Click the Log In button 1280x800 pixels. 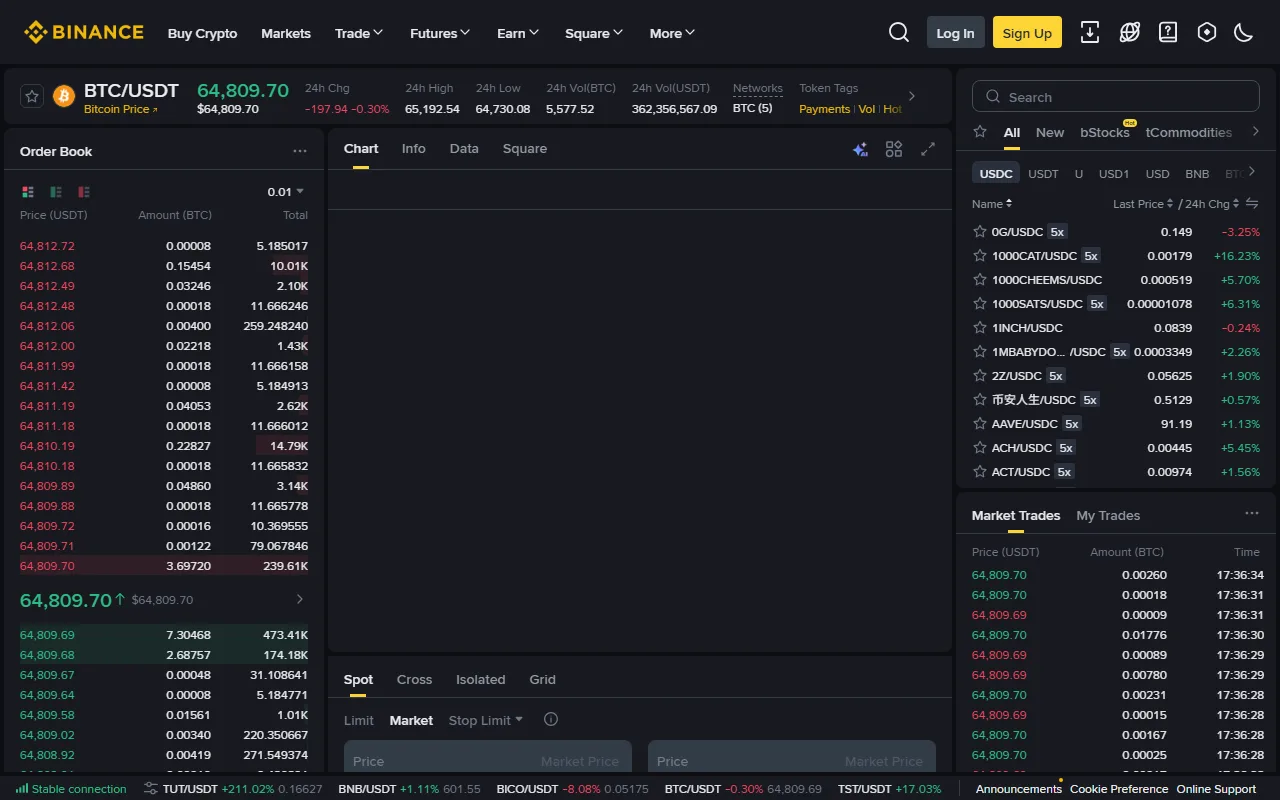point(955,33)
